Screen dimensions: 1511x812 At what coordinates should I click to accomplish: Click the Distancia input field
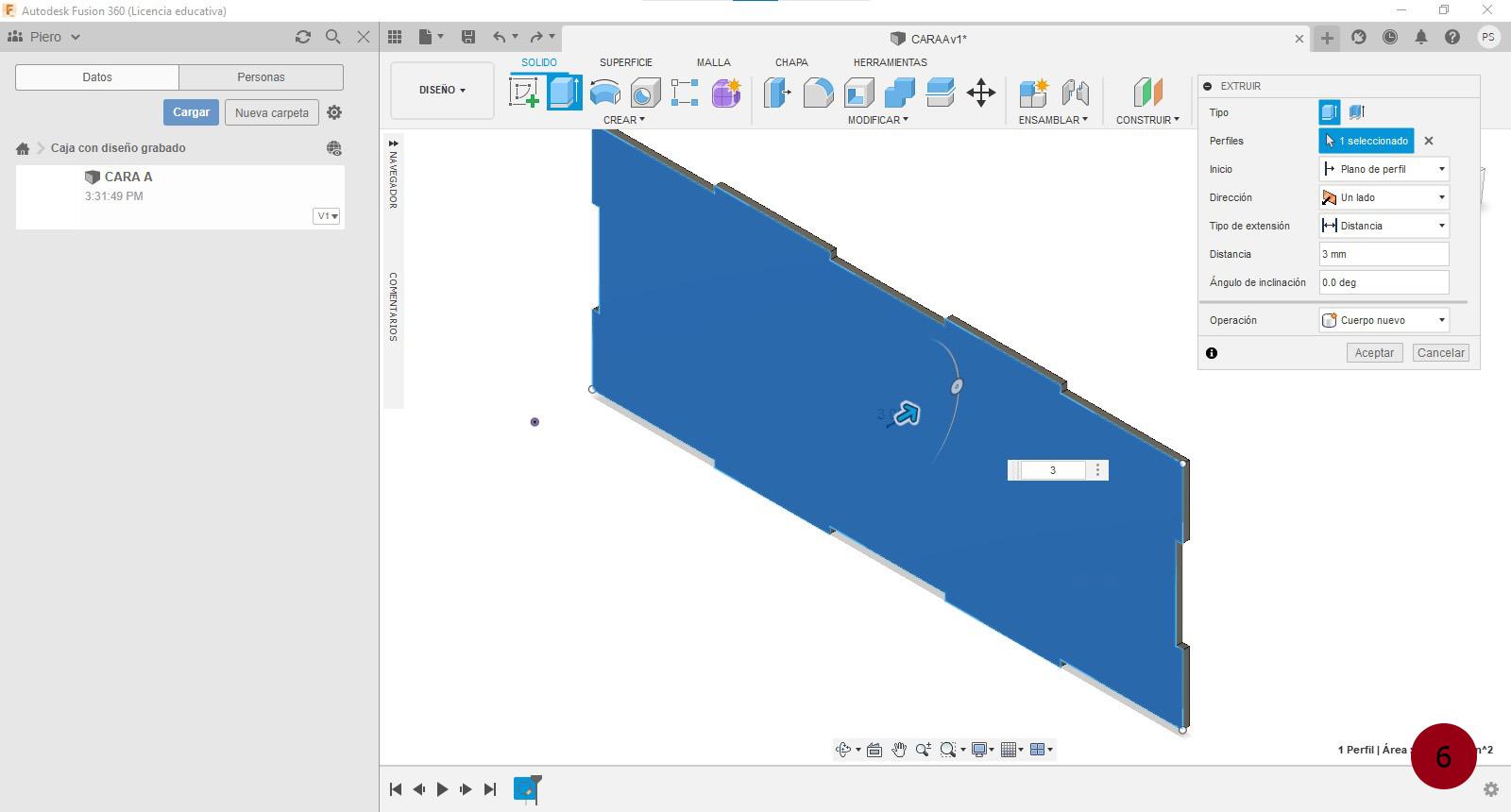[x=1384, y=254]
